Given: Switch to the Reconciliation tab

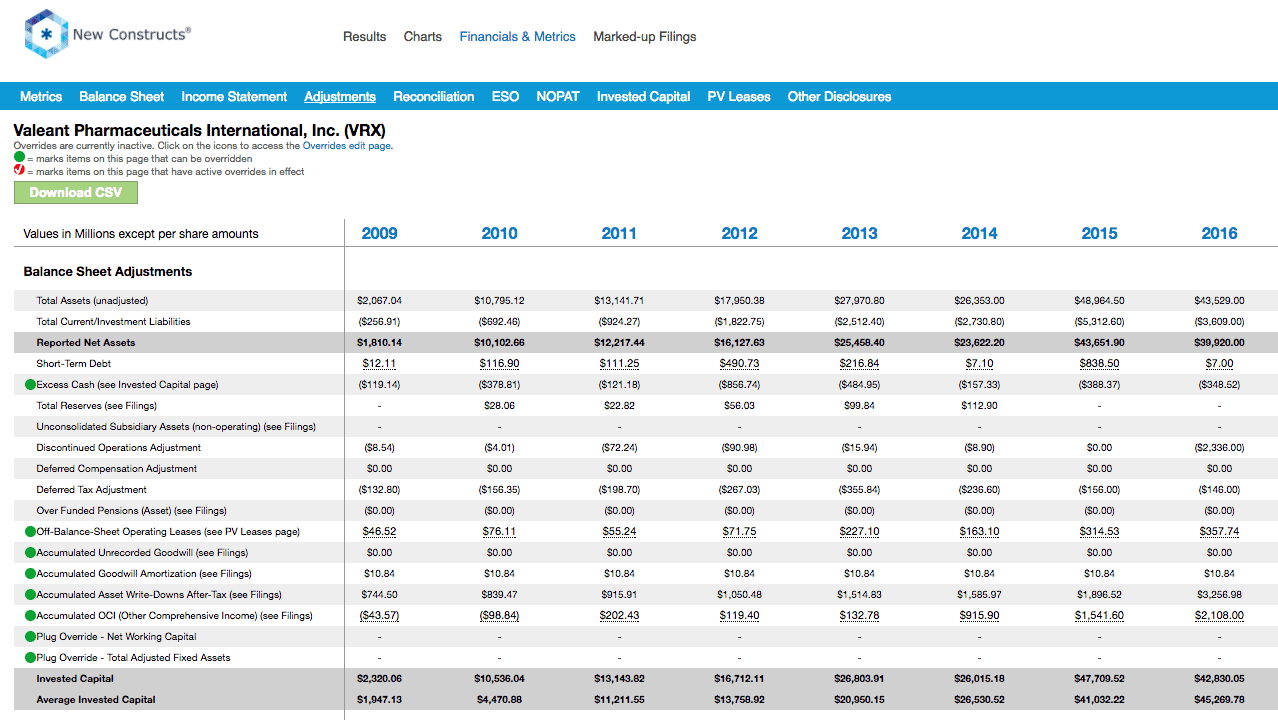Looking at the screenshot, I should (x=434, y=97).
